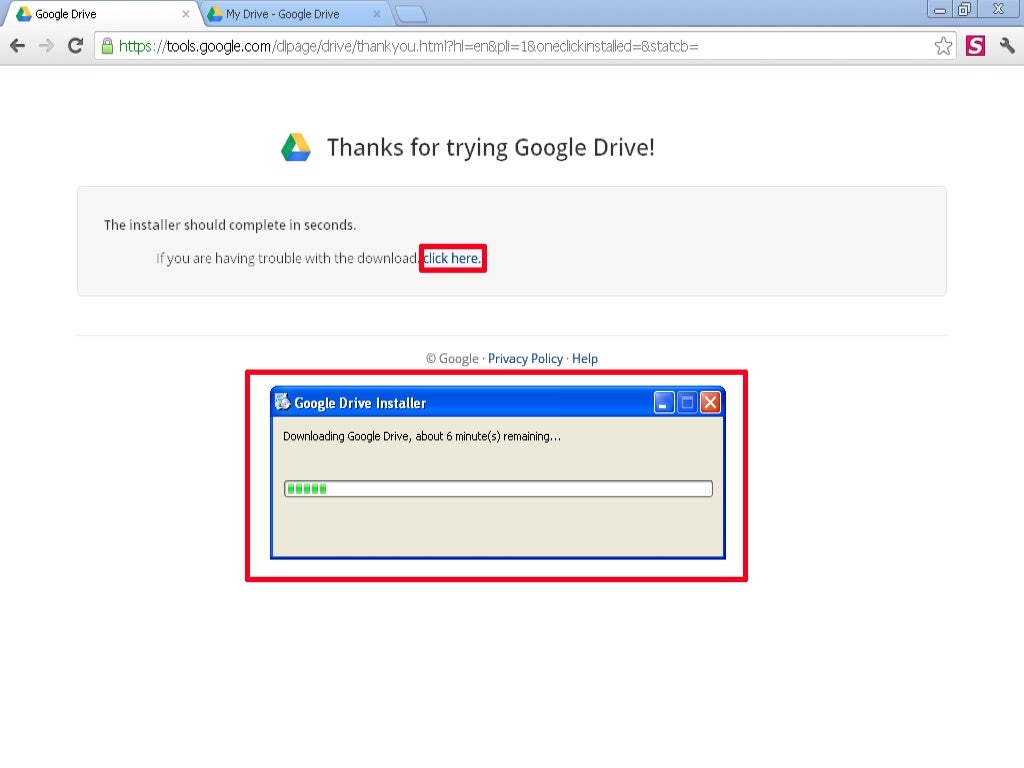Click the installer download progress bar
The width and height of the screenshot is (1024, 768).
498,488
